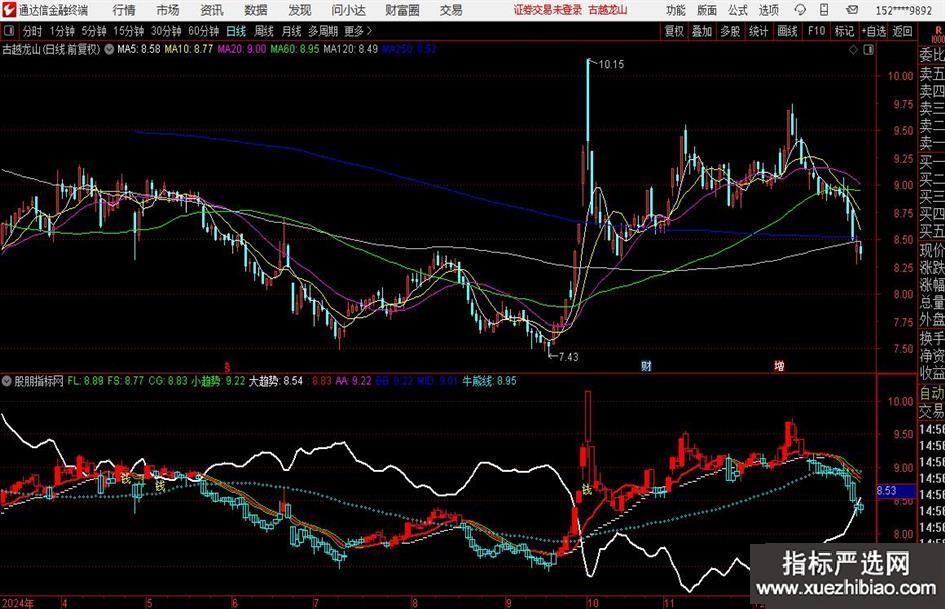Open the 财富圈 menu
The height and width of the screenshot is (609, 945).
point(402,10)
